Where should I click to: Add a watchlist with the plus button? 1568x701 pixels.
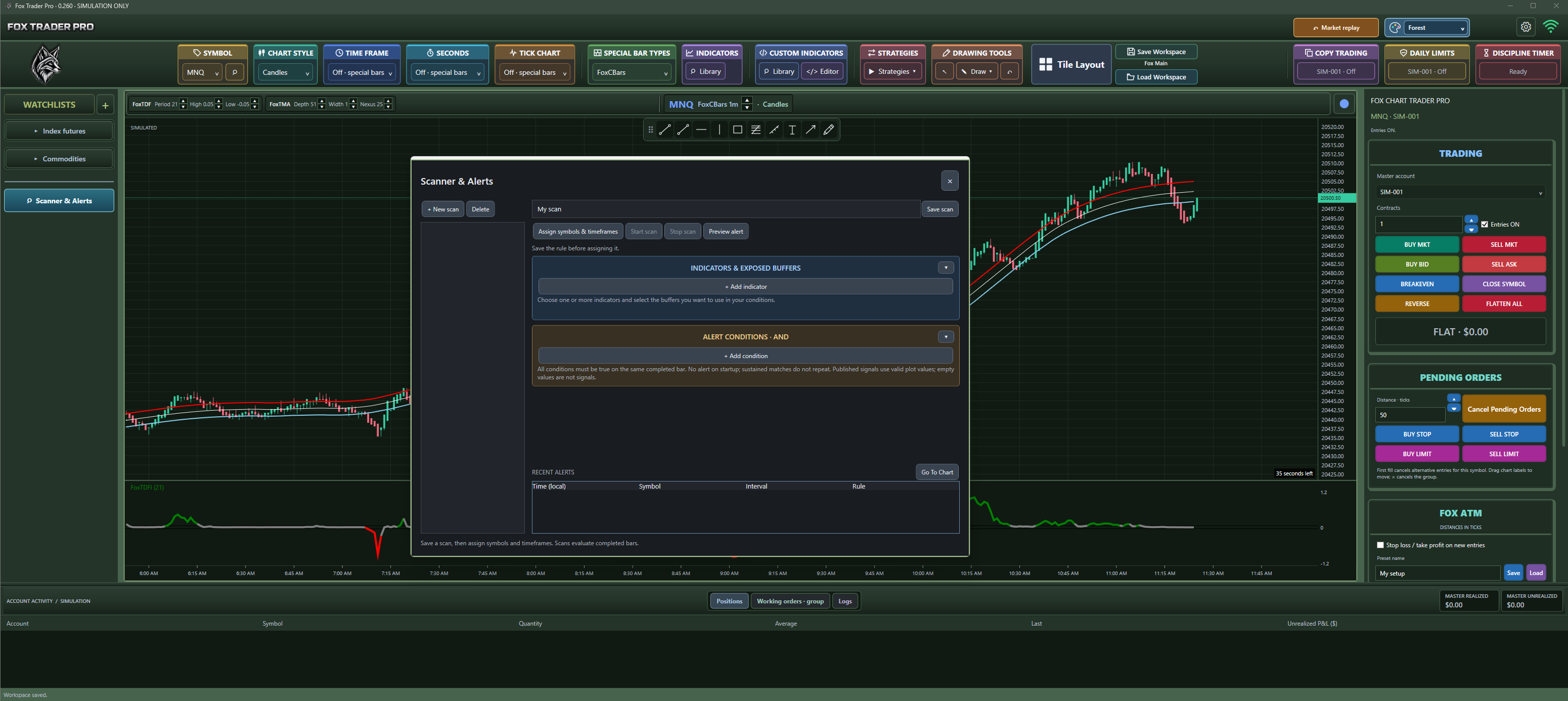click(x=105, y=105)
